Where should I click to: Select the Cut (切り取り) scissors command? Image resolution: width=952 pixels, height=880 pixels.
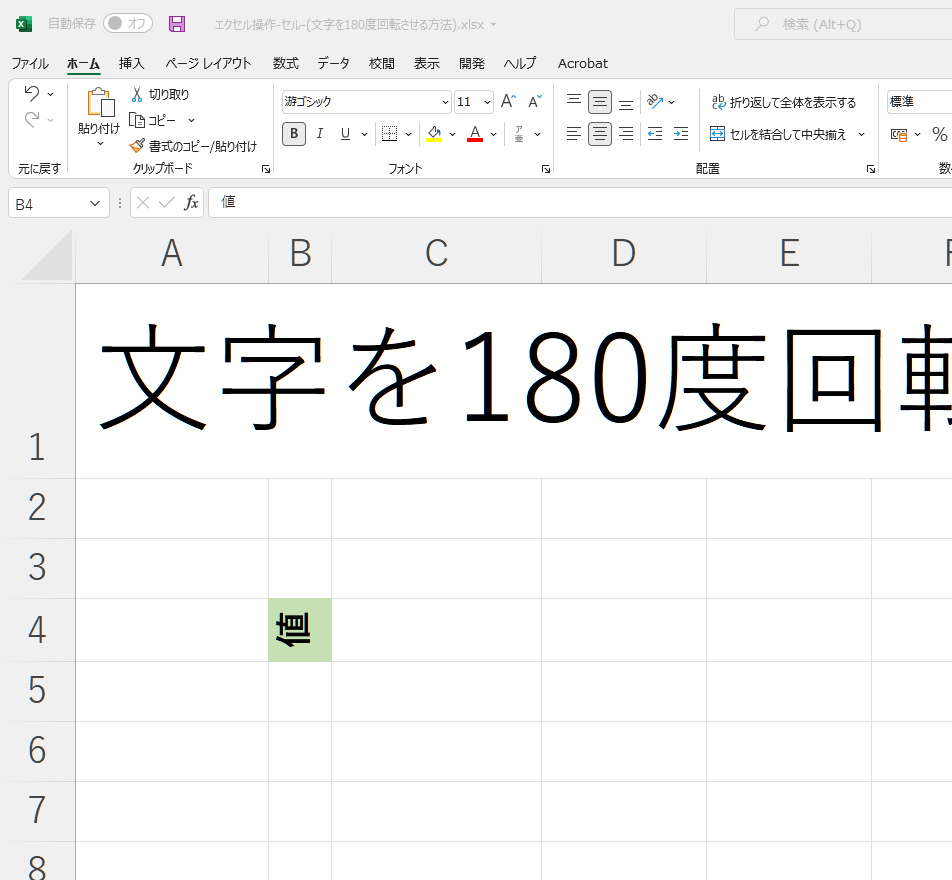click(160, 94)
